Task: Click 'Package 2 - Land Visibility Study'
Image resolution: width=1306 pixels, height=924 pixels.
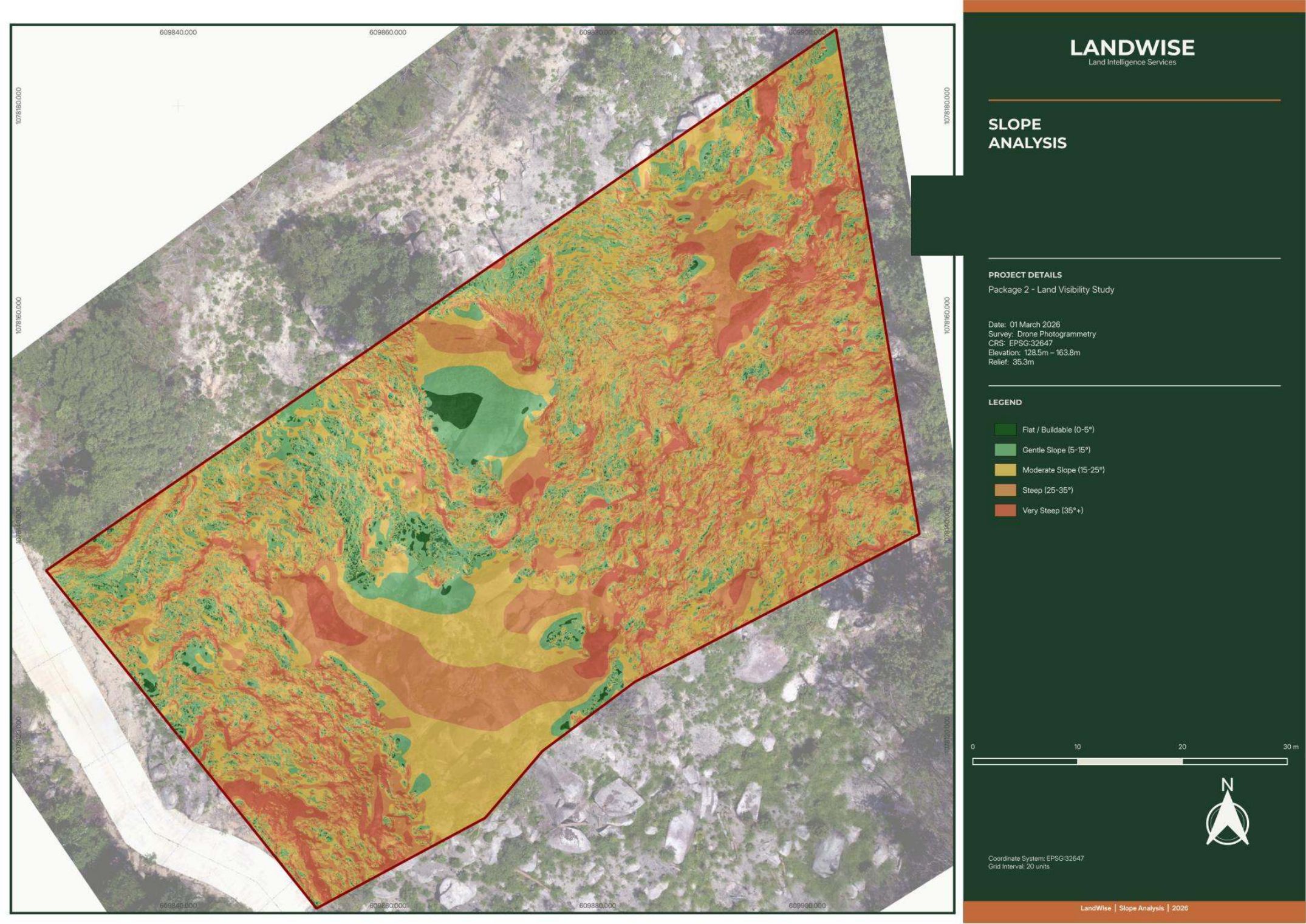Action: (x=1051, y=290)
